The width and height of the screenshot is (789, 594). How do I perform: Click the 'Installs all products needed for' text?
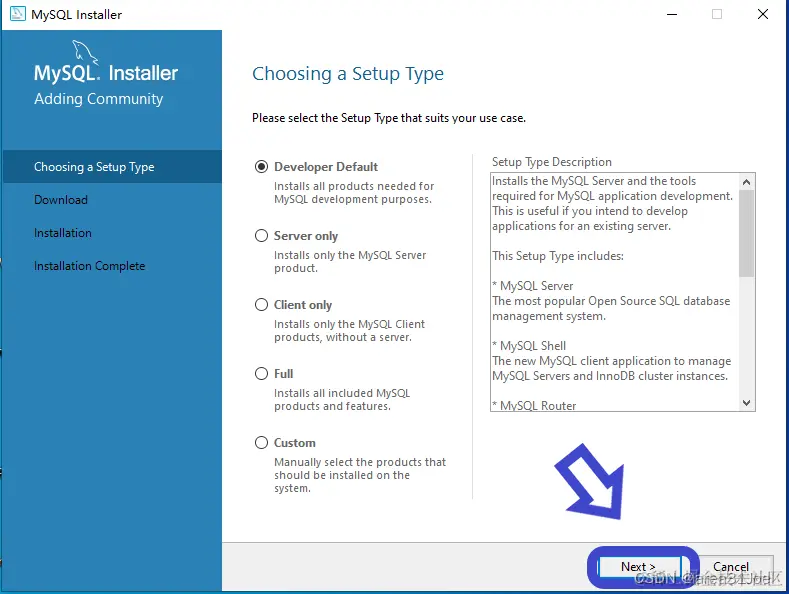354,193
